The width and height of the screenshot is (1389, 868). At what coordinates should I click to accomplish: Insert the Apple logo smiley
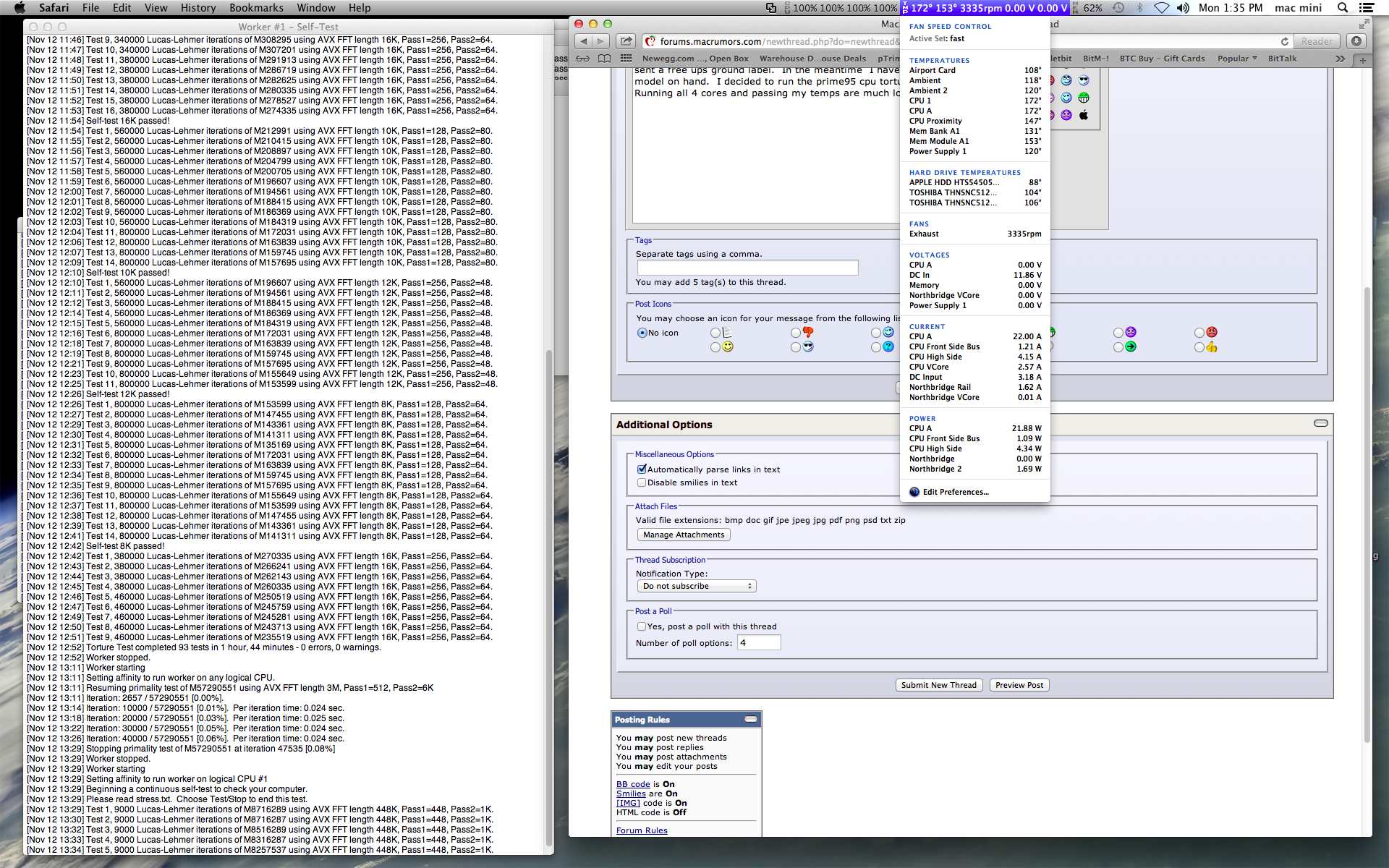pyautogui.click(x=1084, y=115)
